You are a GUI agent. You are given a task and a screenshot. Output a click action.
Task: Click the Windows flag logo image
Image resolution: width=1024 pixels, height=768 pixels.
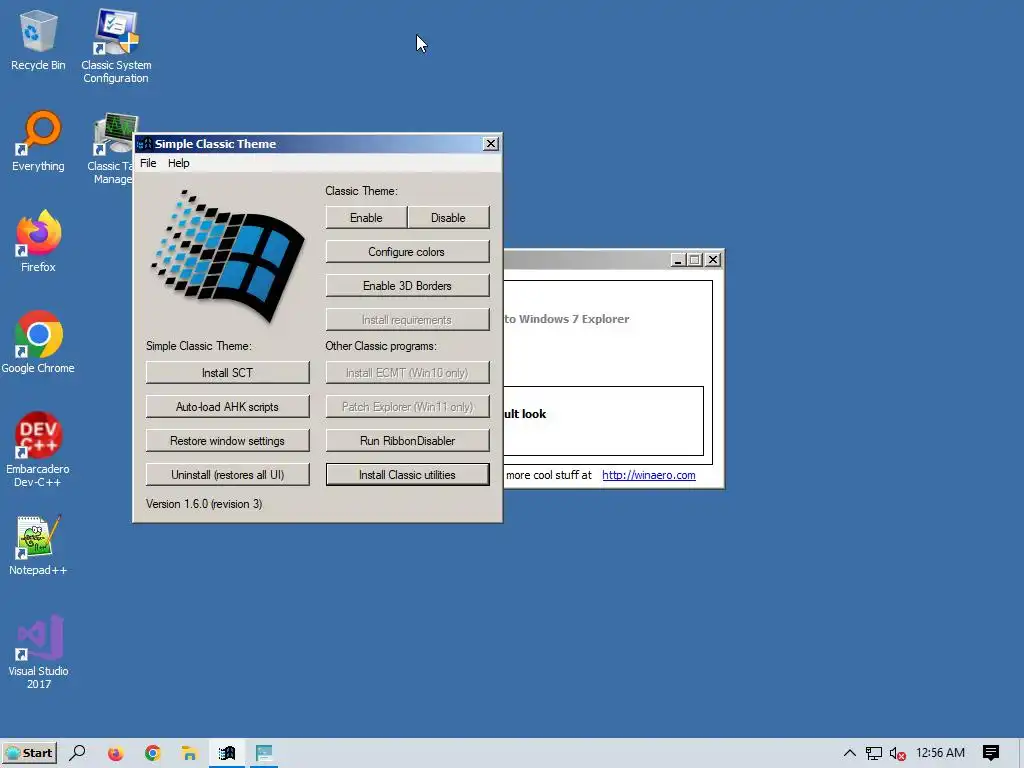coord(227,256)
